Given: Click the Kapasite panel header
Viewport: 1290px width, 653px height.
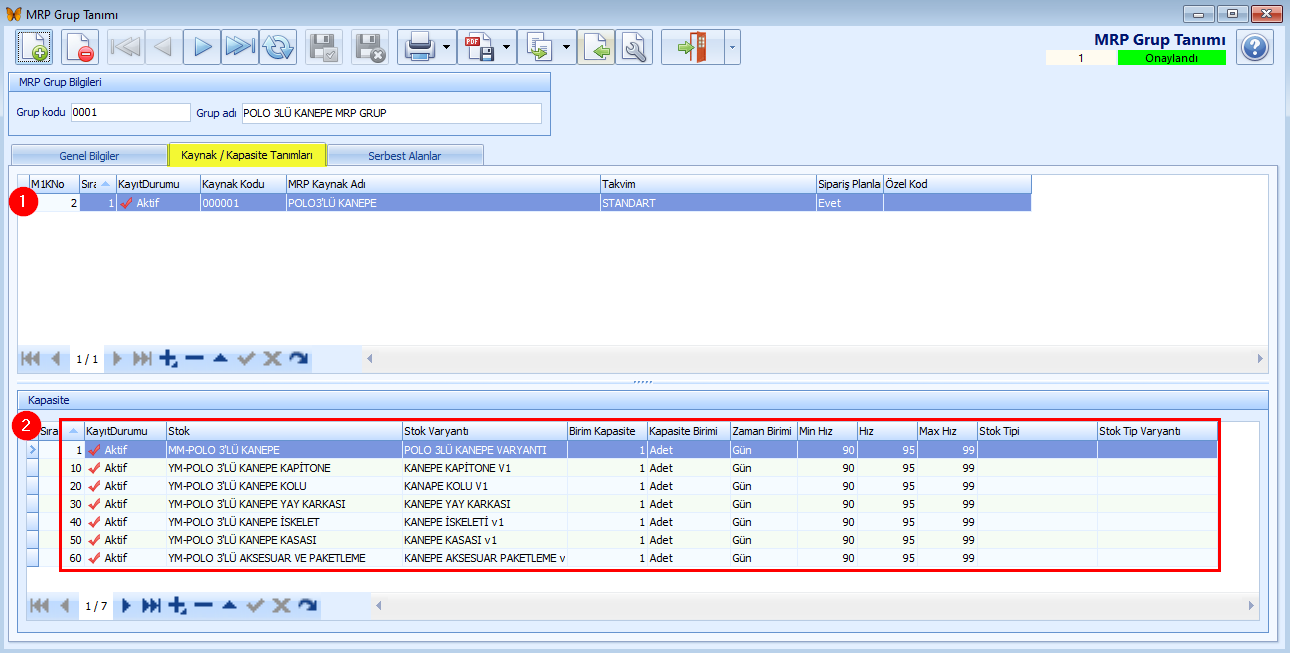Looking at the screenshot, I should pyautogui.click(x=642, y=399).
